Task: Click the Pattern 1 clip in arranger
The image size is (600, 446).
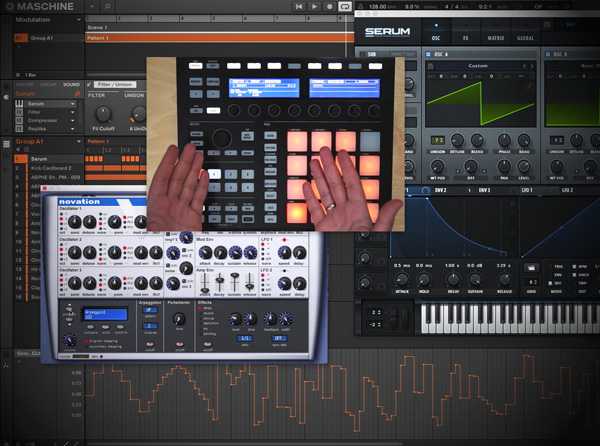Action: point(219,38)
